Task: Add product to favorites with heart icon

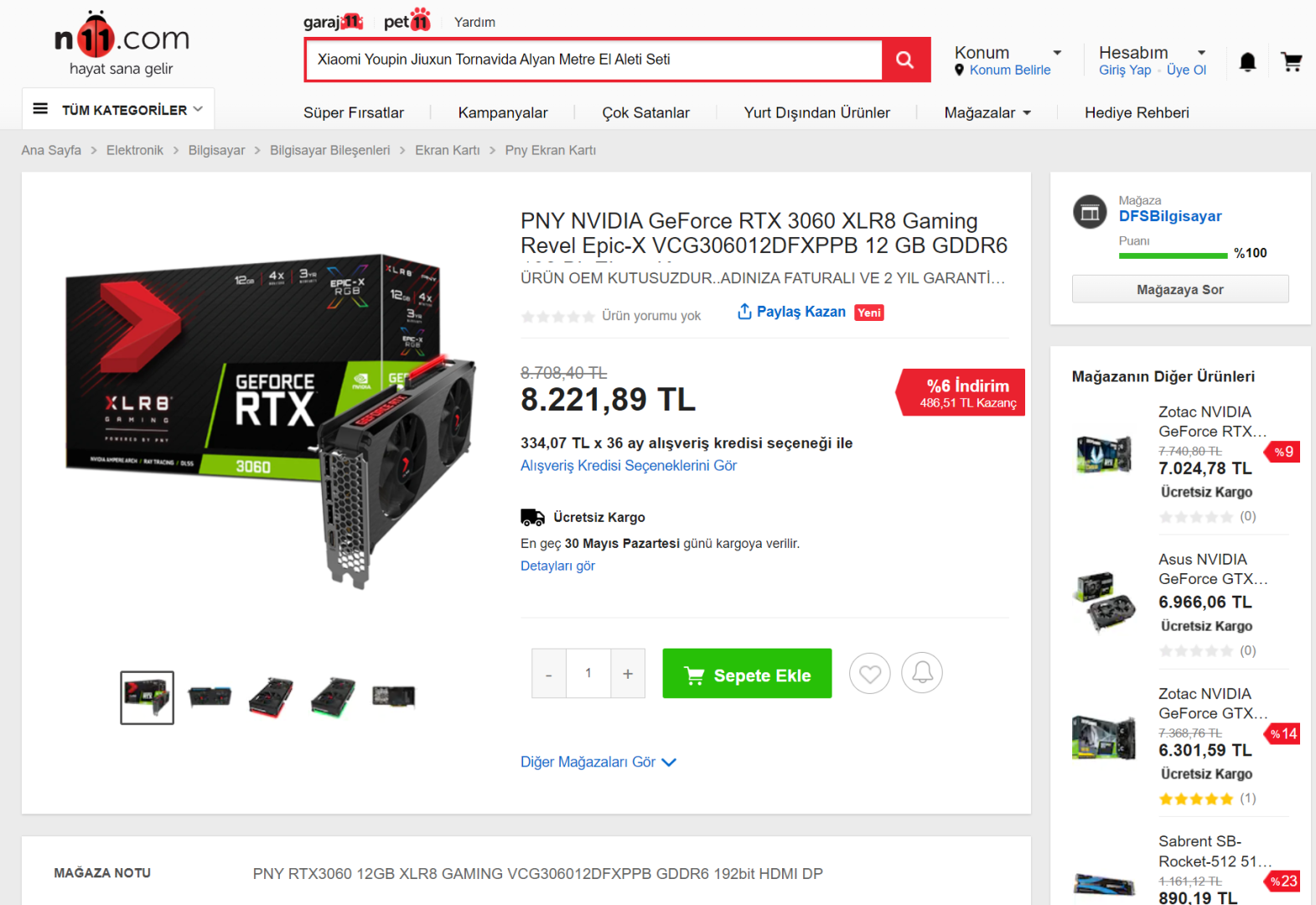Action: coord(870,673)
